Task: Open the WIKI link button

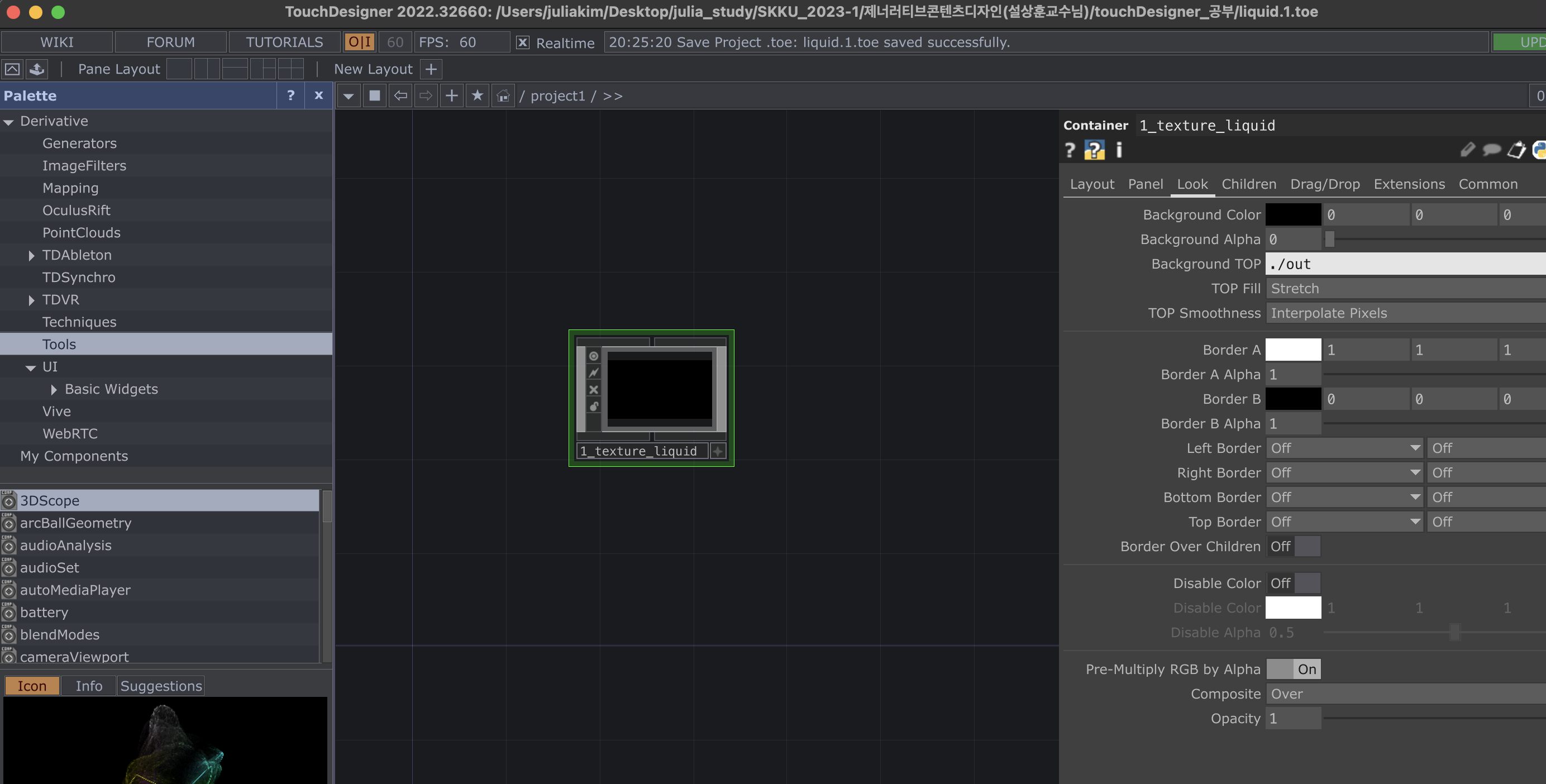Action: tap(57, 42)
